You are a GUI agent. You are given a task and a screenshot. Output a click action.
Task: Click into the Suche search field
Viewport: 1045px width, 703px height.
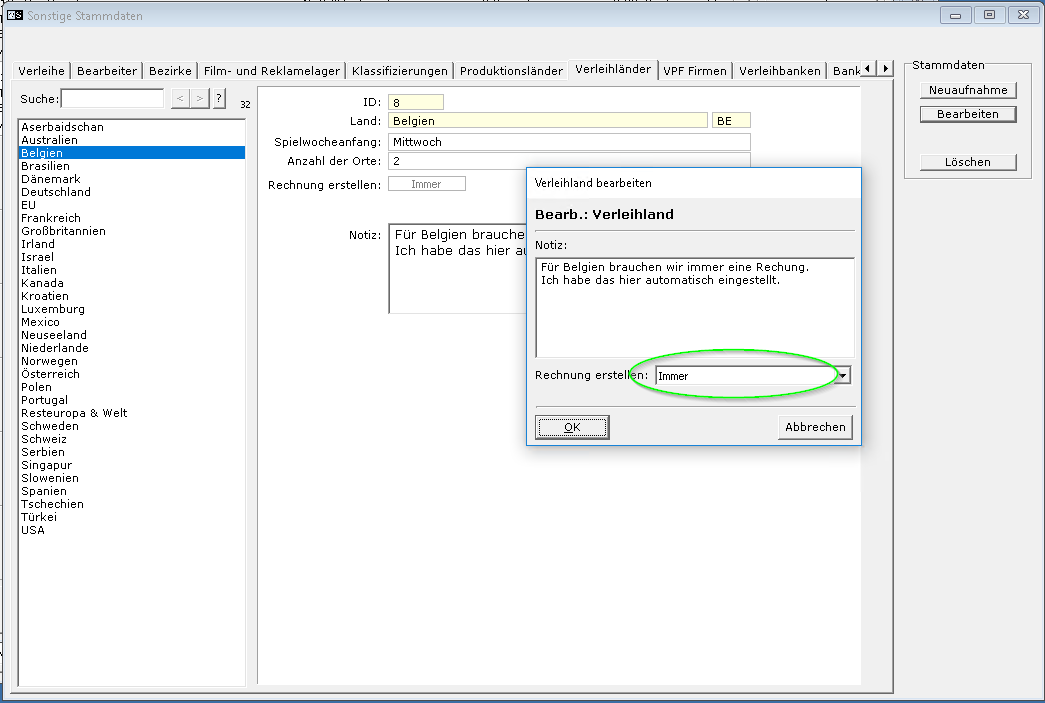click(x=112, y=98)
